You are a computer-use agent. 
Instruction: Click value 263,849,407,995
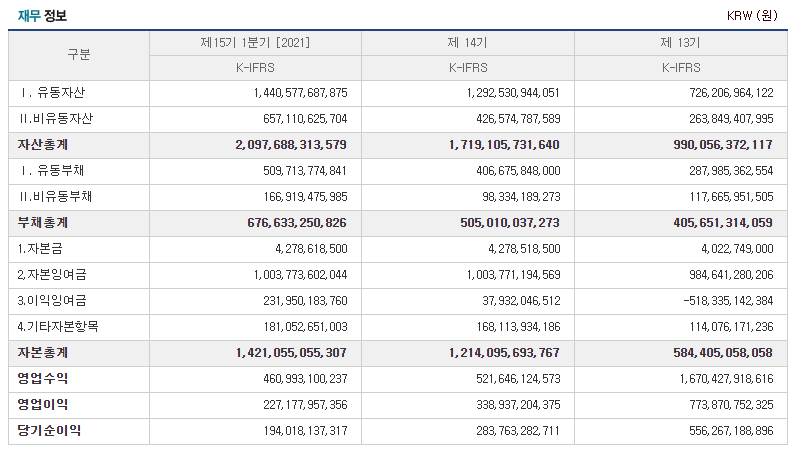tap(731, 119)
